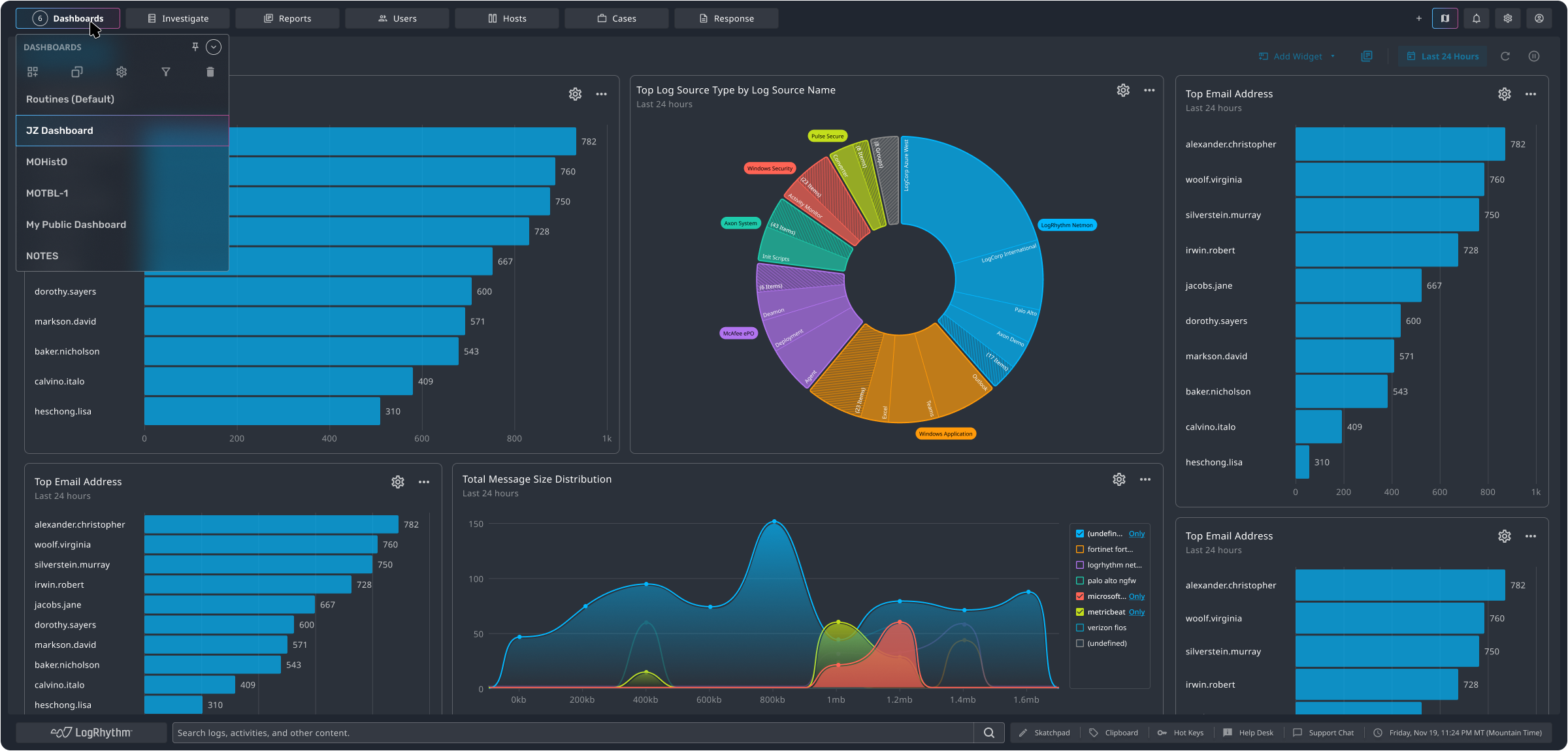Viewport: 1568px width, 751px height.
Task: Select Routines (Default) dashboard
Action: [x=122, y=99]
